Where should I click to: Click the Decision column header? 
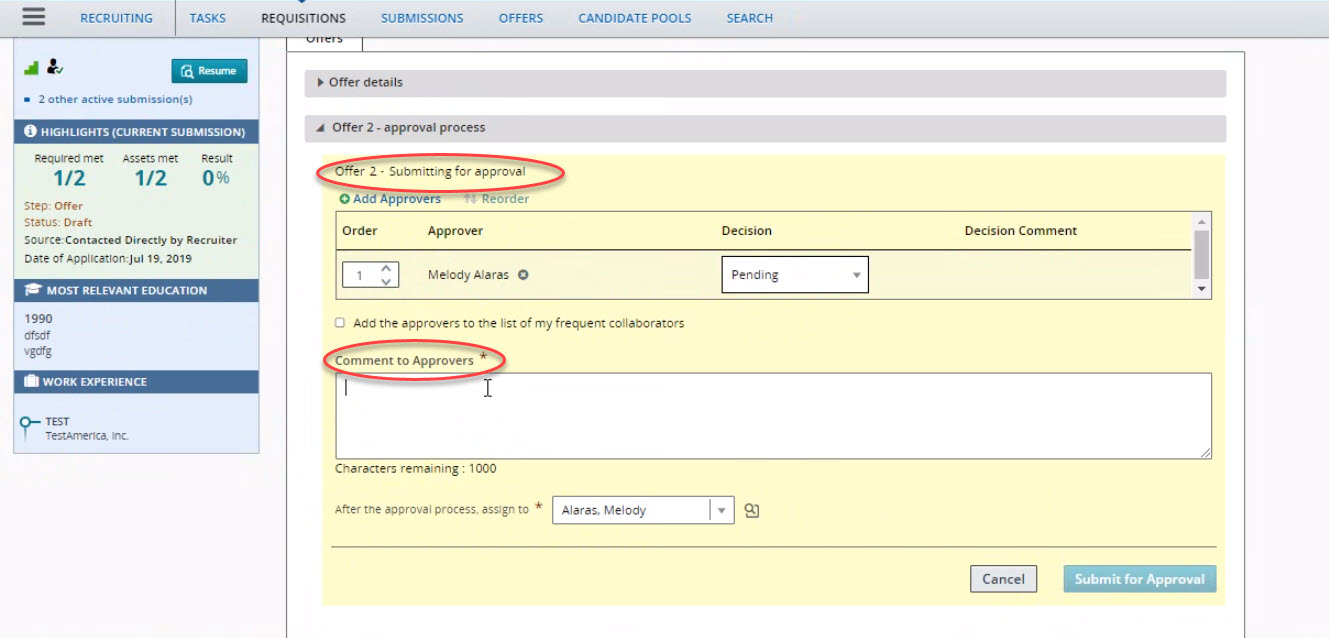coord(747,231)
